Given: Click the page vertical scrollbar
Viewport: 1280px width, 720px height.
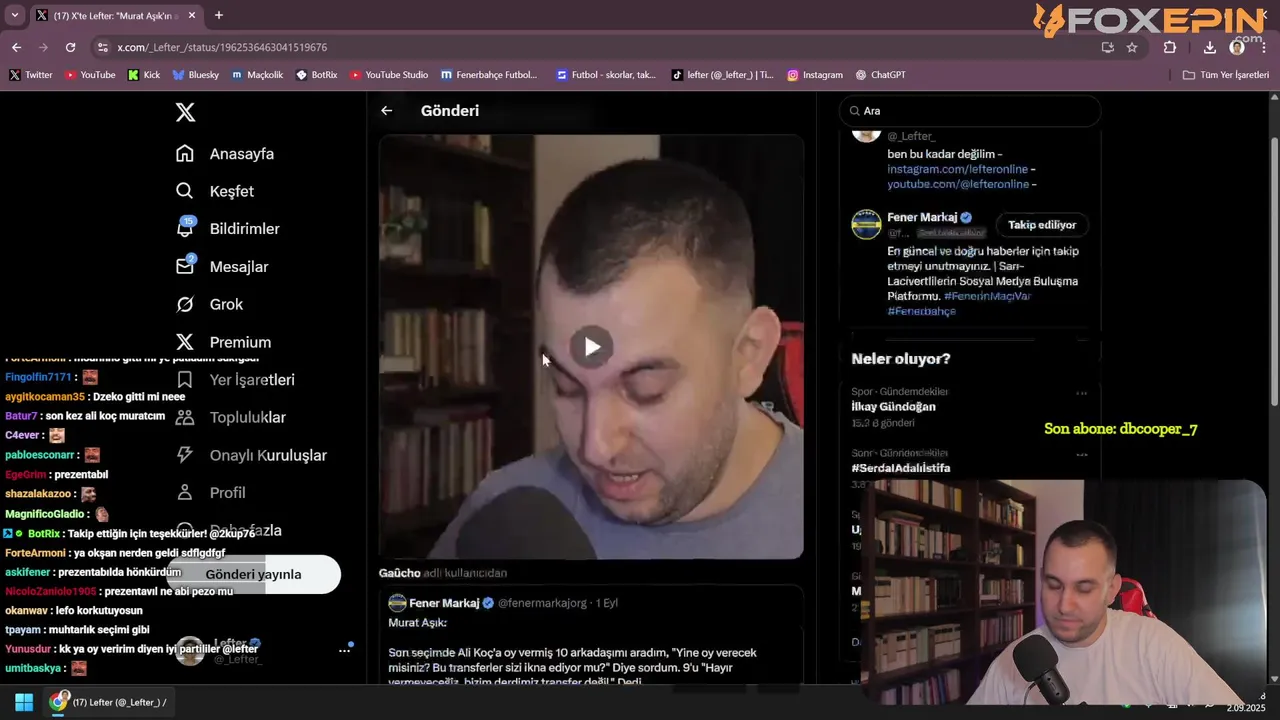Looking at the screenshot, I should 1273,270.
